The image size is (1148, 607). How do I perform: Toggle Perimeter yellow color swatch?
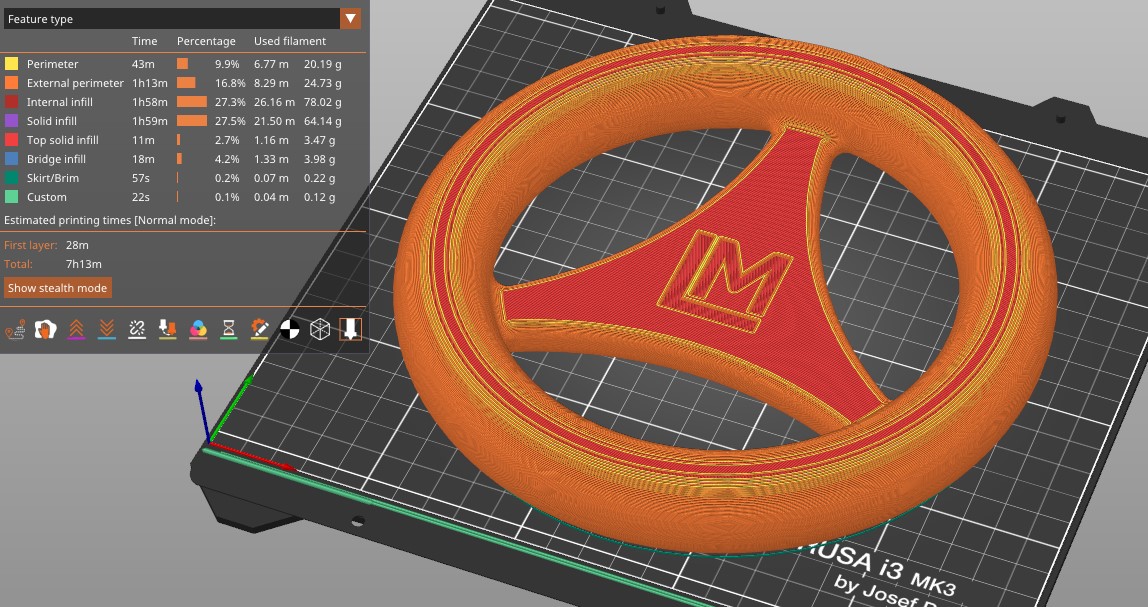tap(12, 64)
